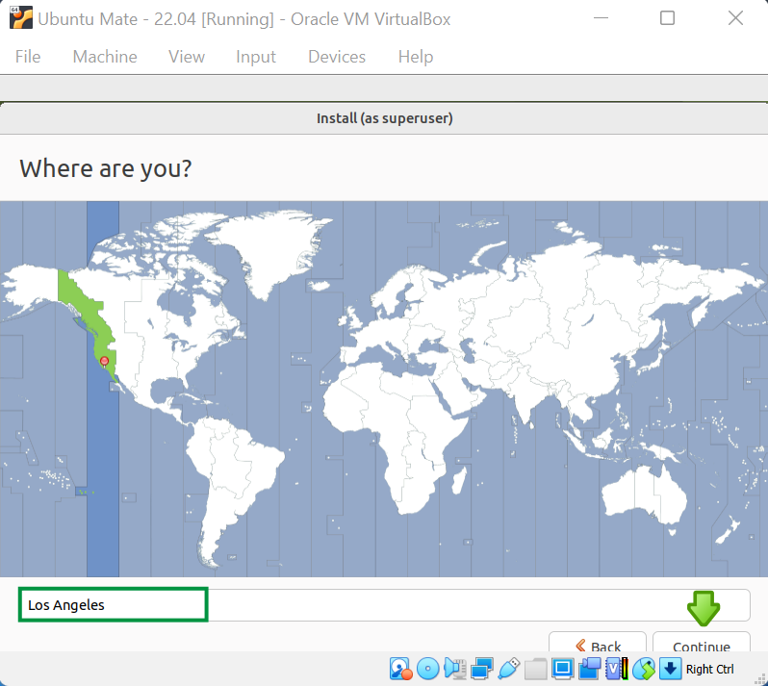
Task: Click the Continue button
Action: [701, 642]
